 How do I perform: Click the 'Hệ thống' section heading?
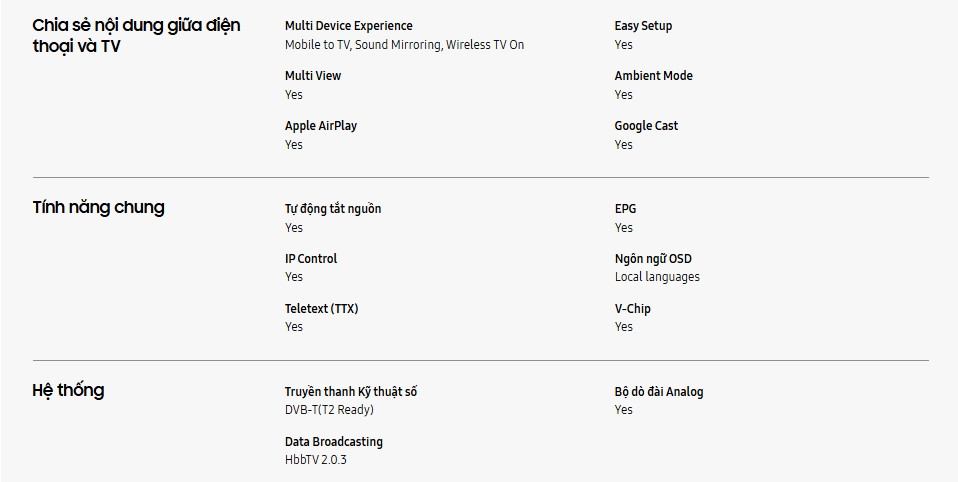pos(68,391)
